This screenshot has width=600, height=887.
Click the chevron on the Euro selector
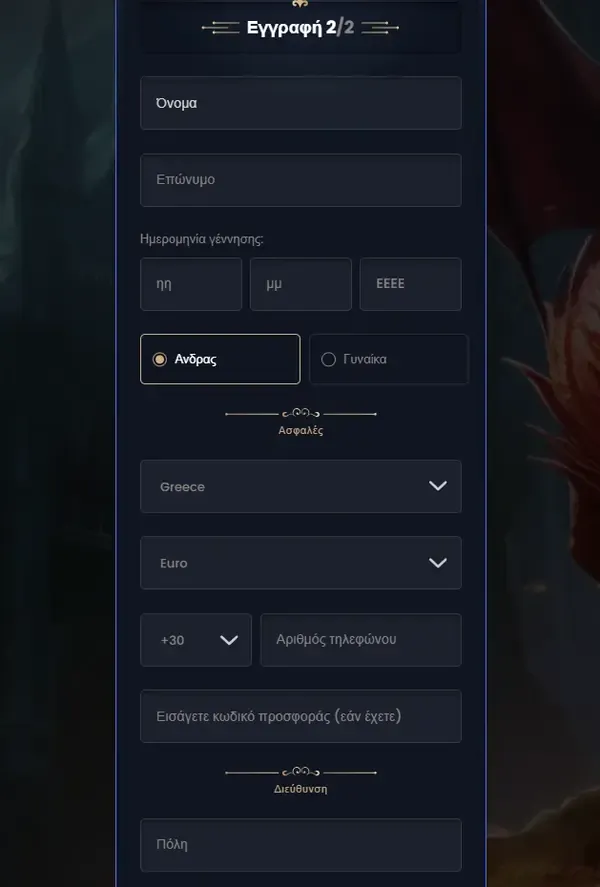click(x=438, y=563)
